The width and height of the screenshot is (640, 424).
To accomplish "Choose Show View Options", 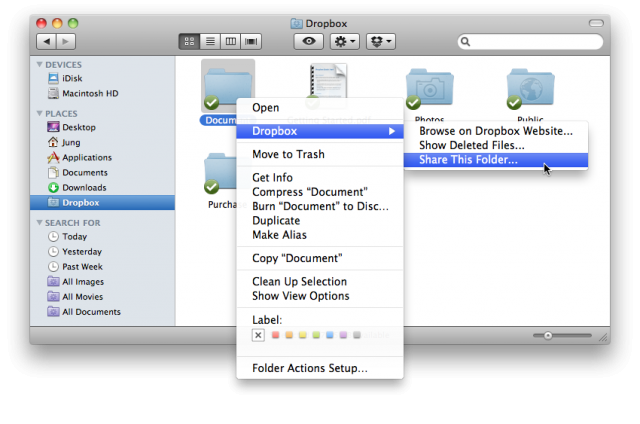I will pos(320,296).
